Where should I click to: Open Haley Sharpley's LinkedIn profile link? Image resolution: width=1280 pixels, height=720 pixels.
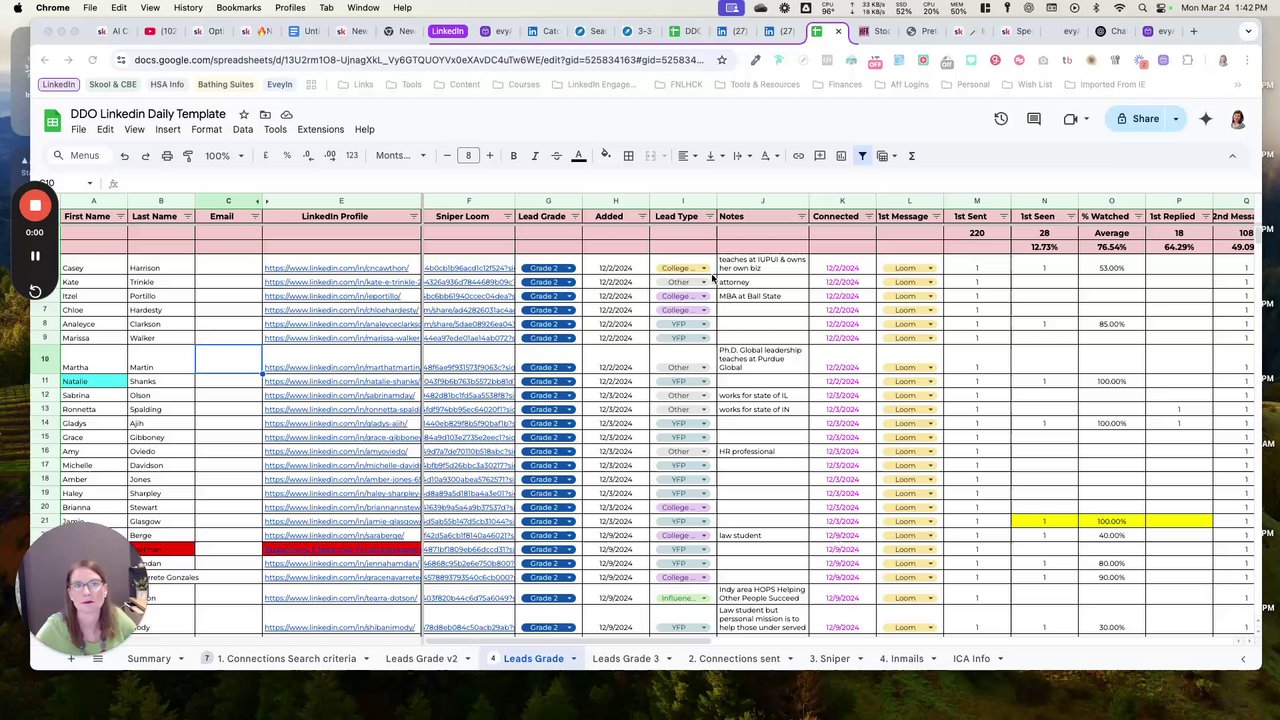pos(340,494)
